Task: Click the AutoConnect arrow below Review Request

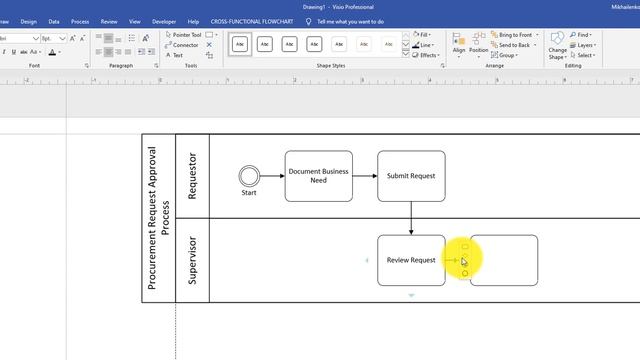Action: pyautogui.click(x=411, y=295)
